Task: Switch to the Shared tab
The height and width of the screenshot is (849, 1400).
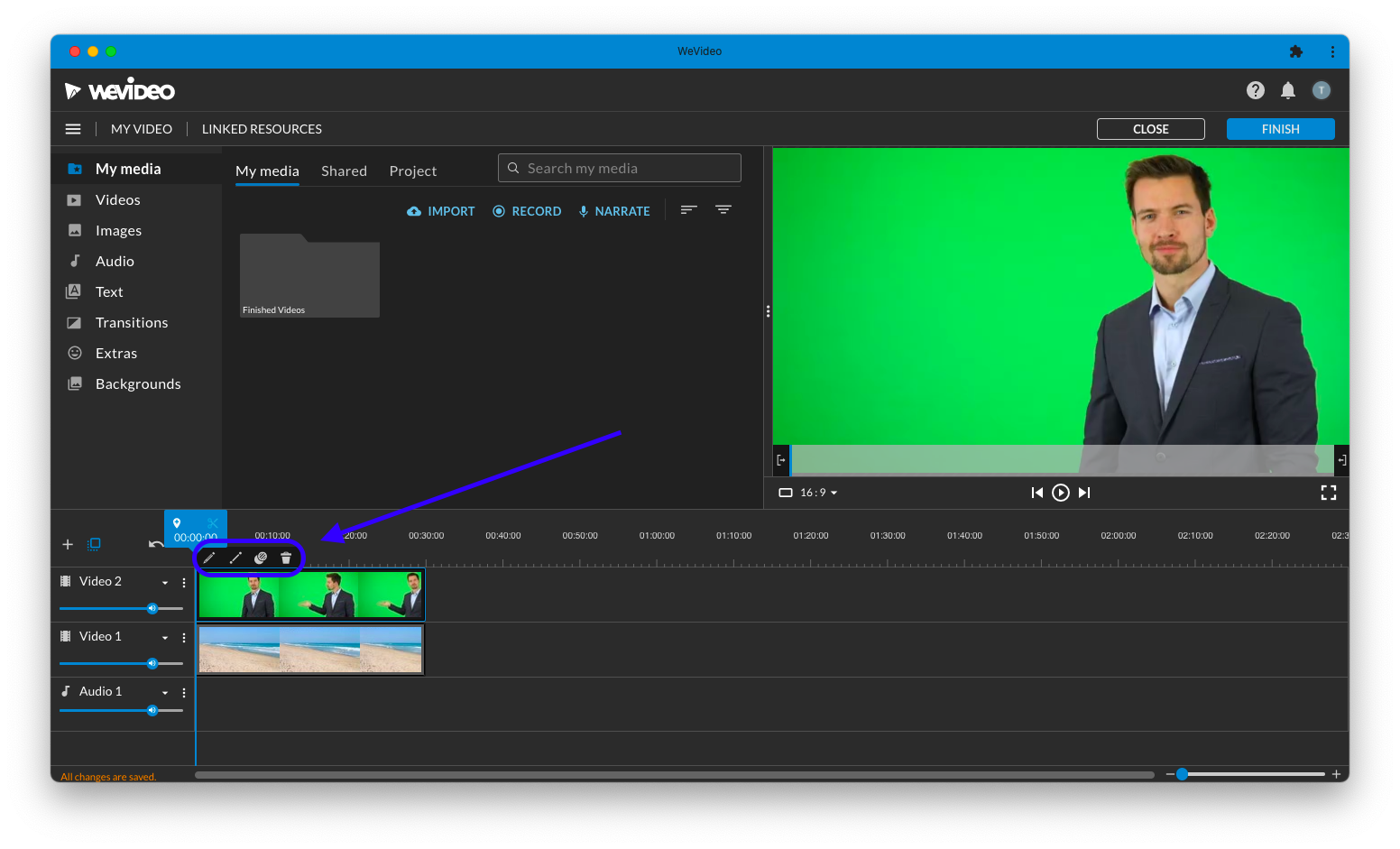Action: coord(345,171)
